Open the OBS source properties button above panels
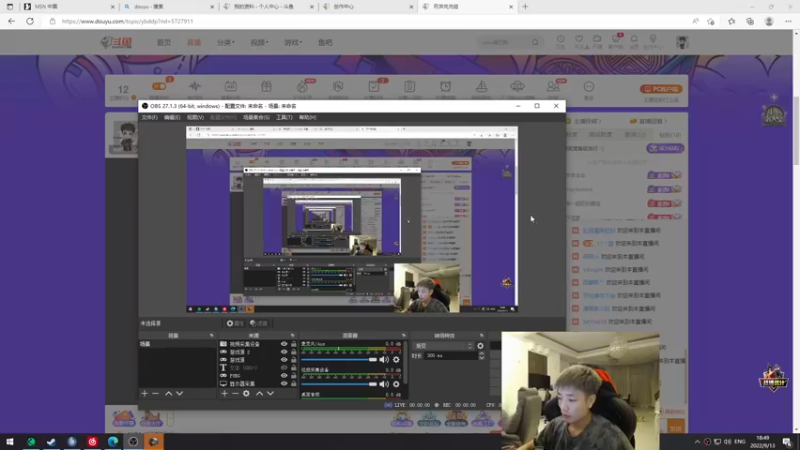The image size is (800, 450). 235,323
